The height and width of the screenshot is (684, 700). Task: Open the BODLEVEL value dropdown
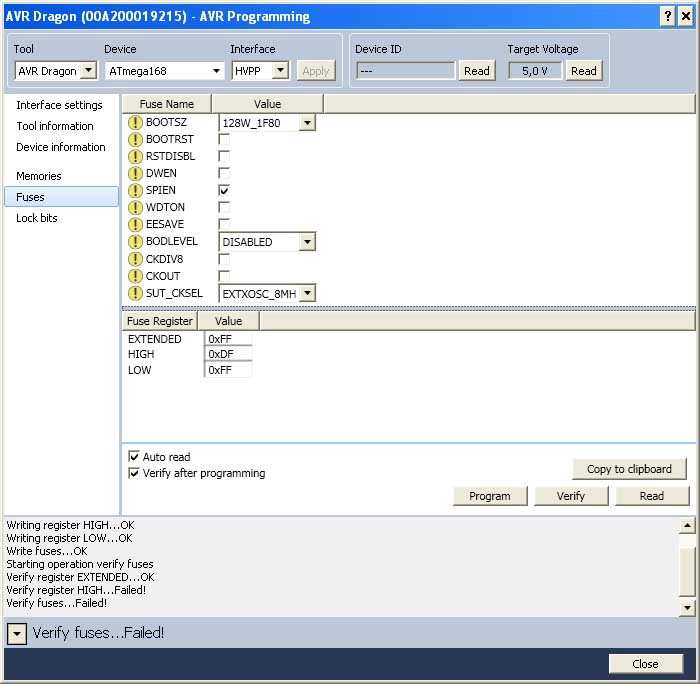(x=307, y=242)
